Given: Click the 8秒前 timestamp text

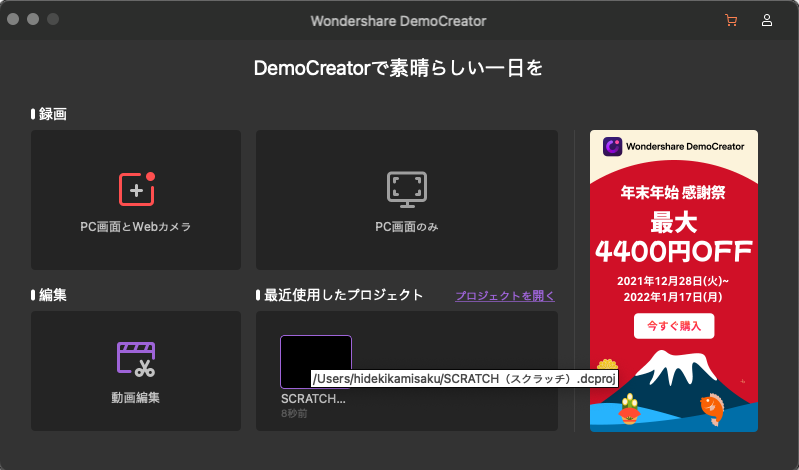Looking at the screenshot, I should (x=294, y=413).
